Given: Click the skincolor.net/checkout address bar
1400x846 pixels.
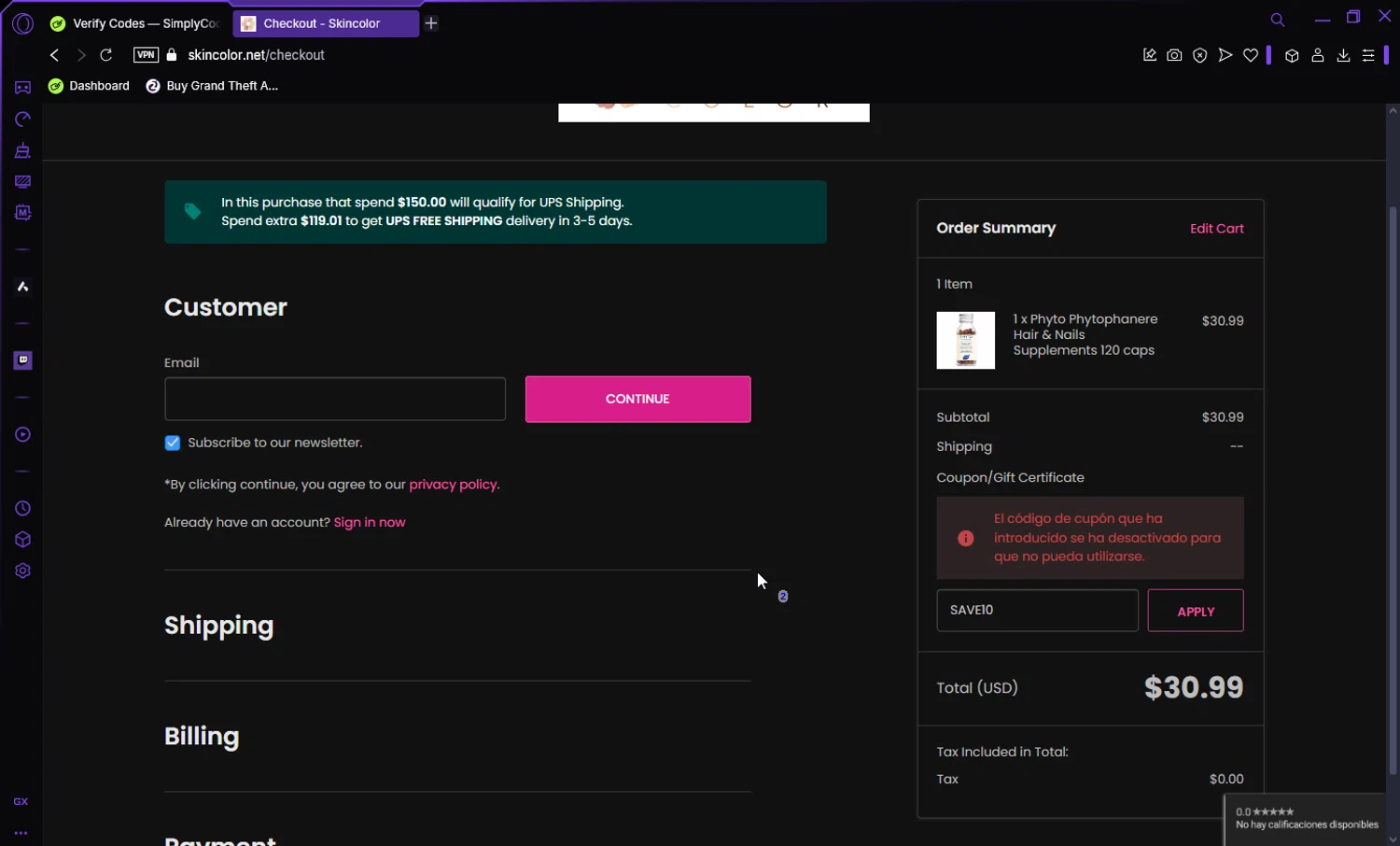Looking at the screenshot, I should click(x=257, y=55).
